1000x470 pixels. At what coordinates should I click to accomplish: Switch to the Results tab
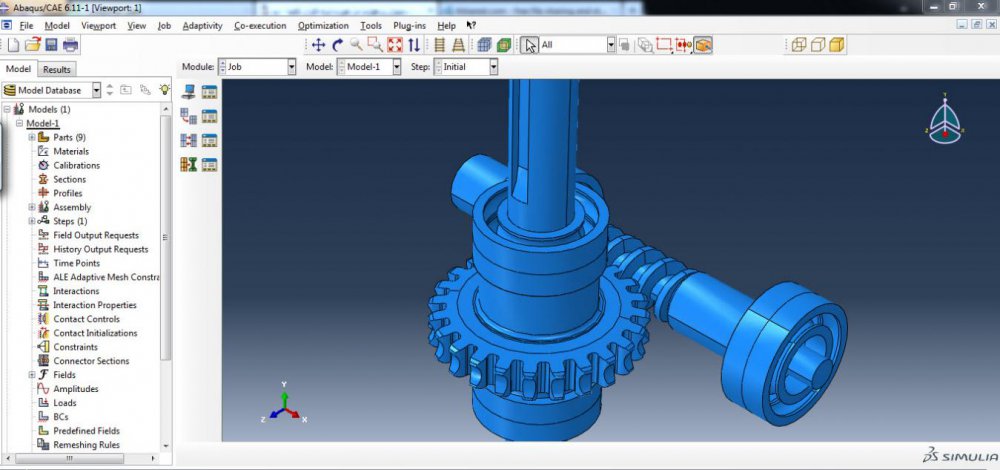click(x=56, y=69)
